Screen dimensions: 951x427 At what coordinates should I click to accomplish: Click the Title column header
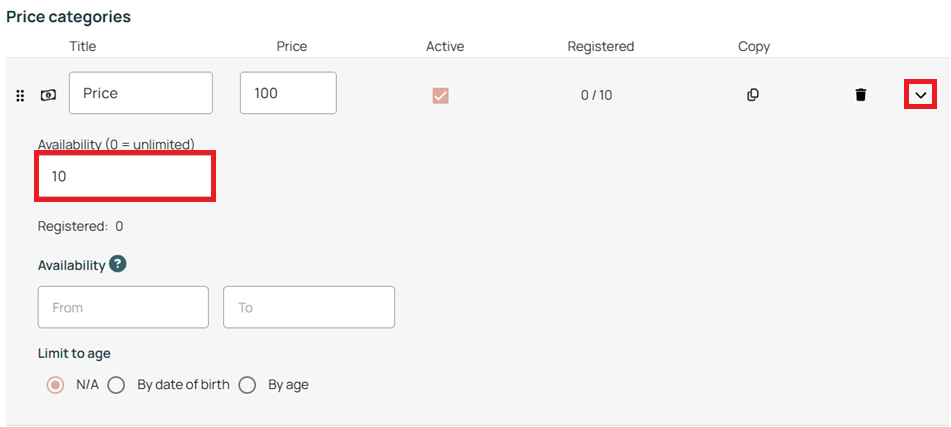pyautogui.click(x=83, y=46)
